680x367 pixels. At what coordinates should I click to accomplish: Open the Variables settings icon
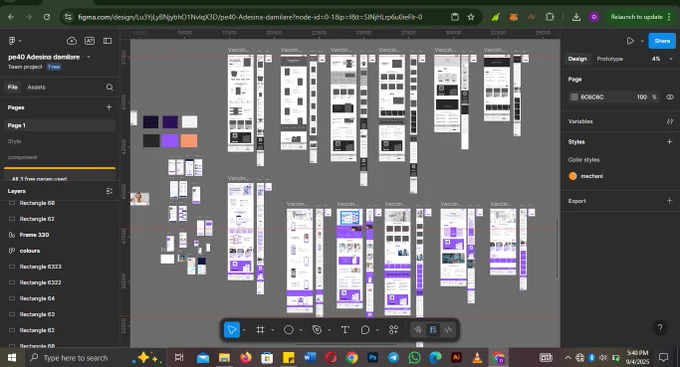pos(670,121)
